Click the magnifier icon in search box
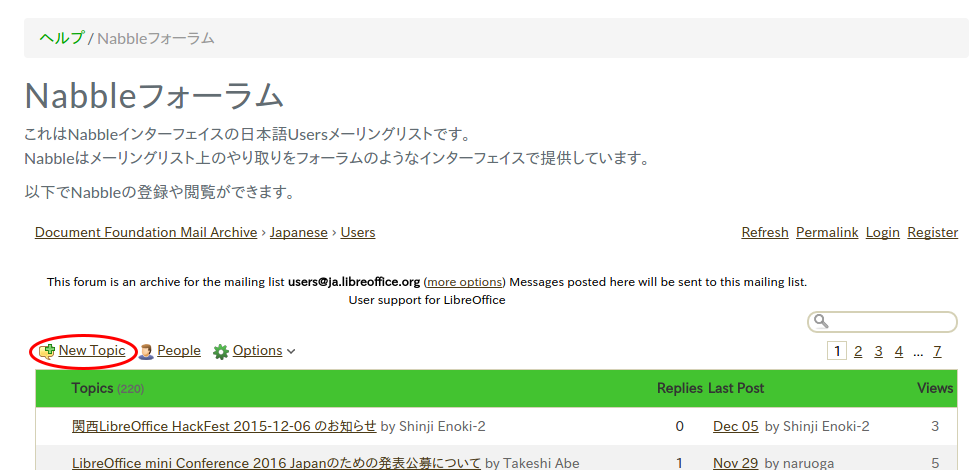Screen dimensions: 980x470 point(821,321)
